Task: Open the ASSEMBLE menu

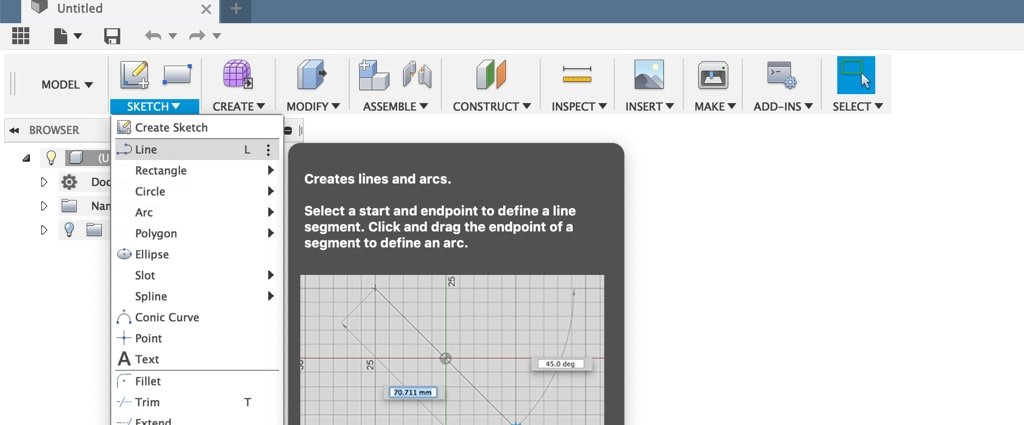Action: pos(396,106)
